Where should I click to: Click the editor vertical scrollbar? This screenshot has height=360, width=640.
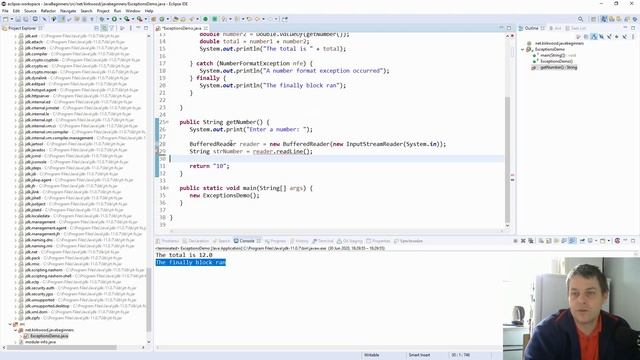(x=507, y=159)
